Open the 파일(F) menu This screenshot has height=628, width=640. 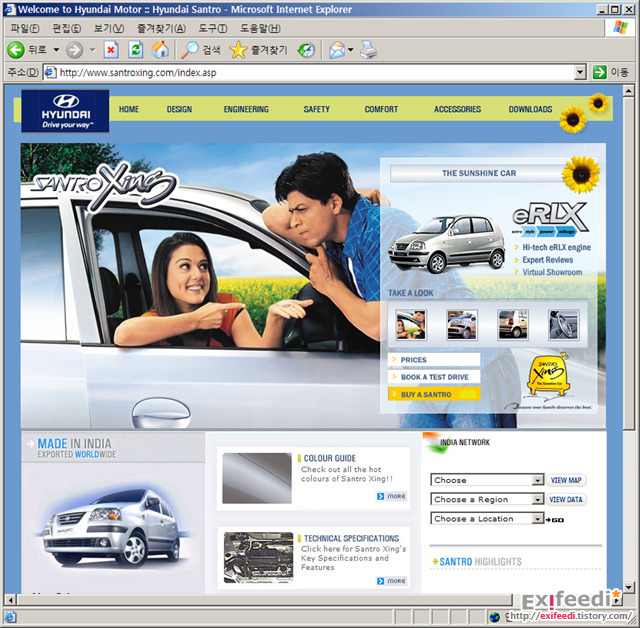click(25, 28)
